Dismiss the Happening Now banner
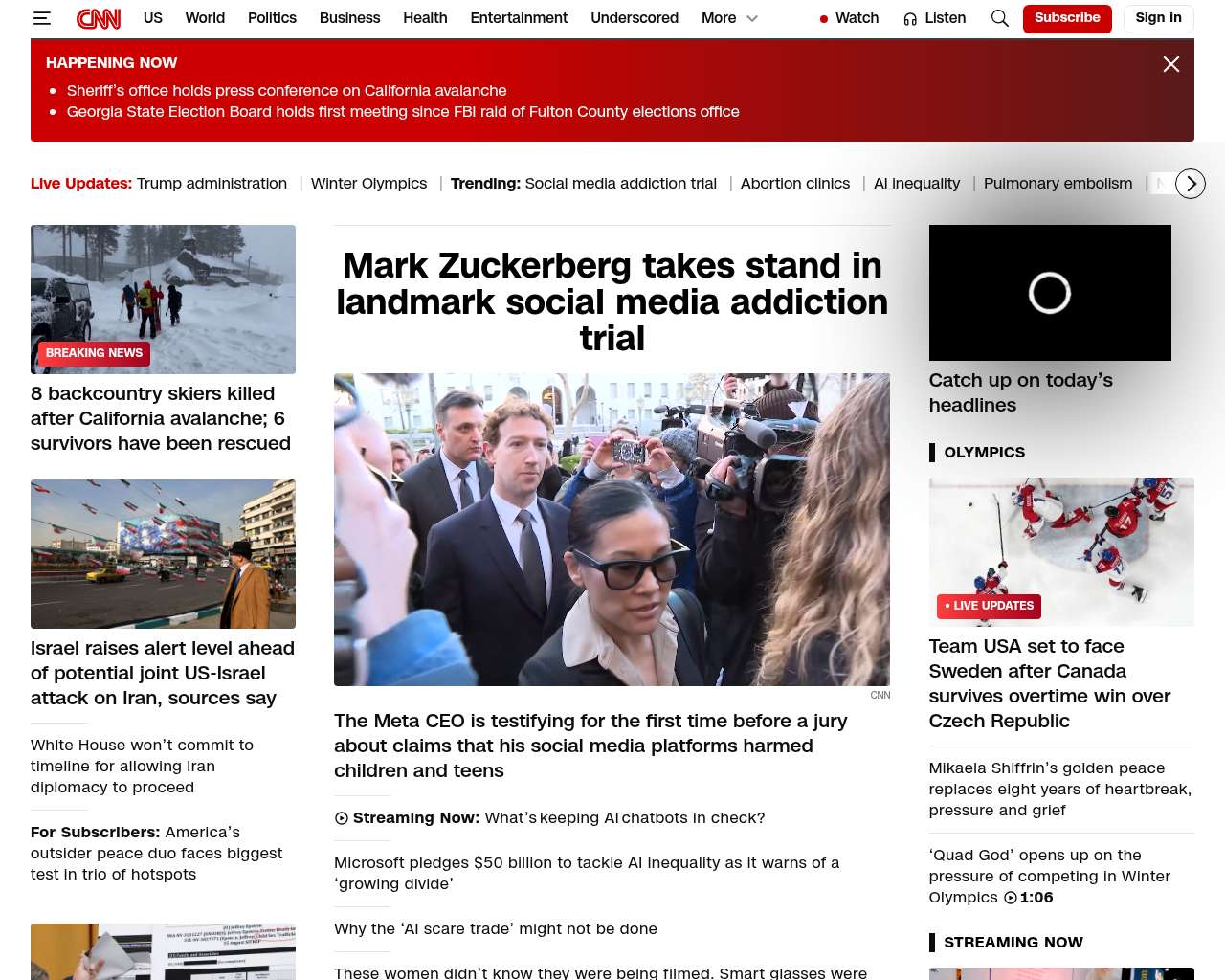 coord(1171,64)
